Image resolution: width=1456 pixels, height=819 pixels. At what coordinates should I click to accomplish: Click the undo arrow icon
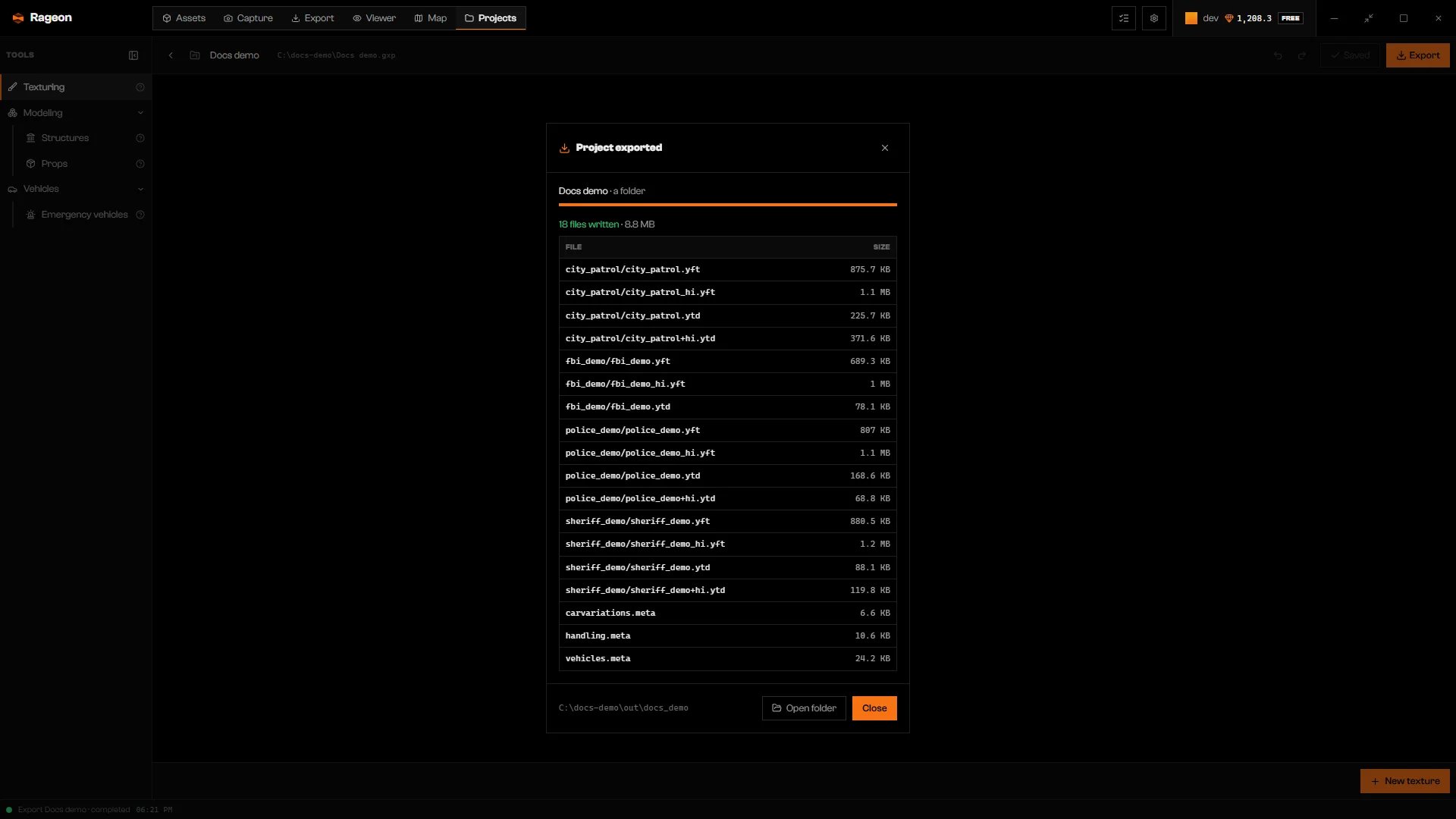[1278, 55]
